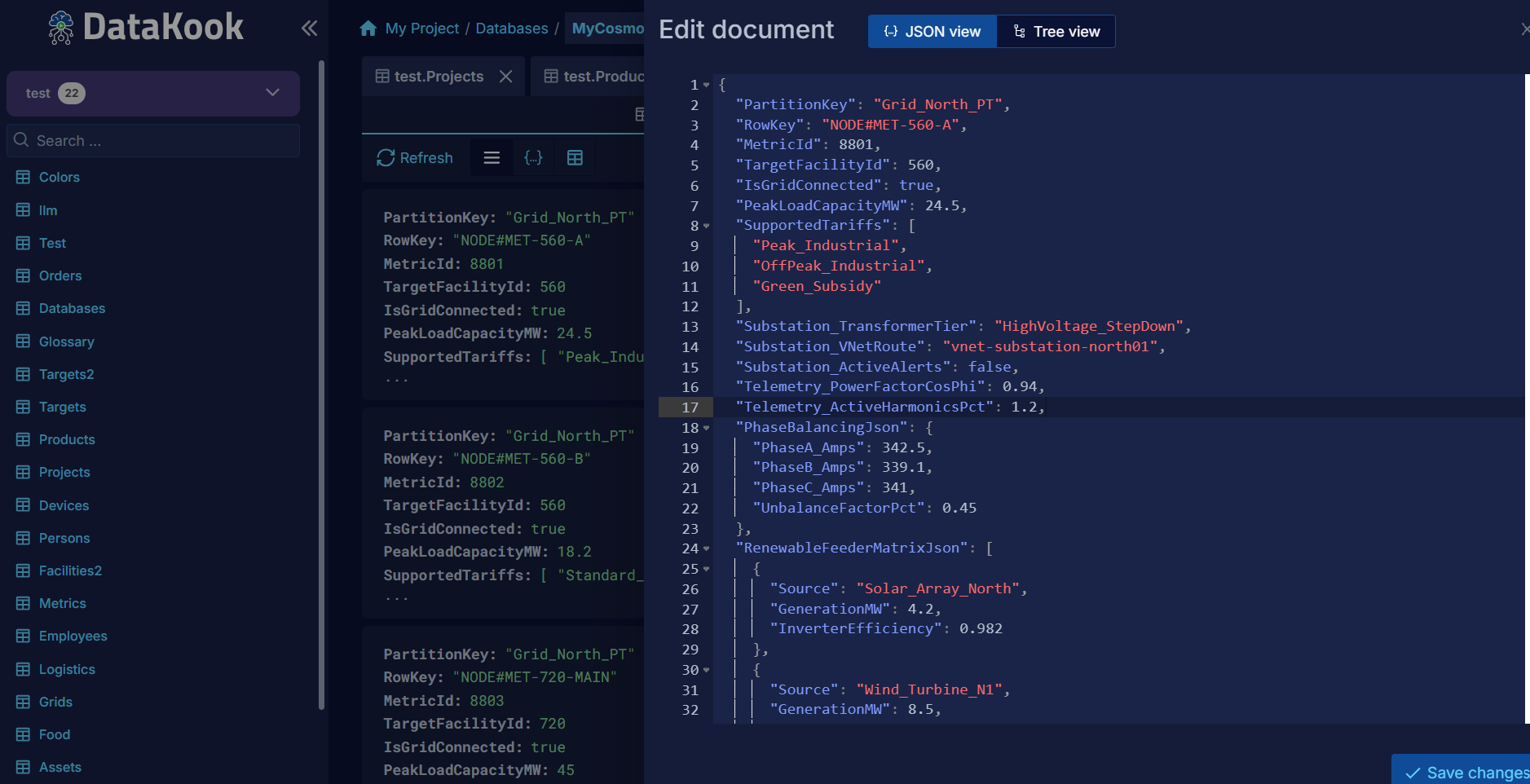The height and width of the screenshot is (784, 1530).
Task: Open the Logistics table
Action: tap(67, 669)
